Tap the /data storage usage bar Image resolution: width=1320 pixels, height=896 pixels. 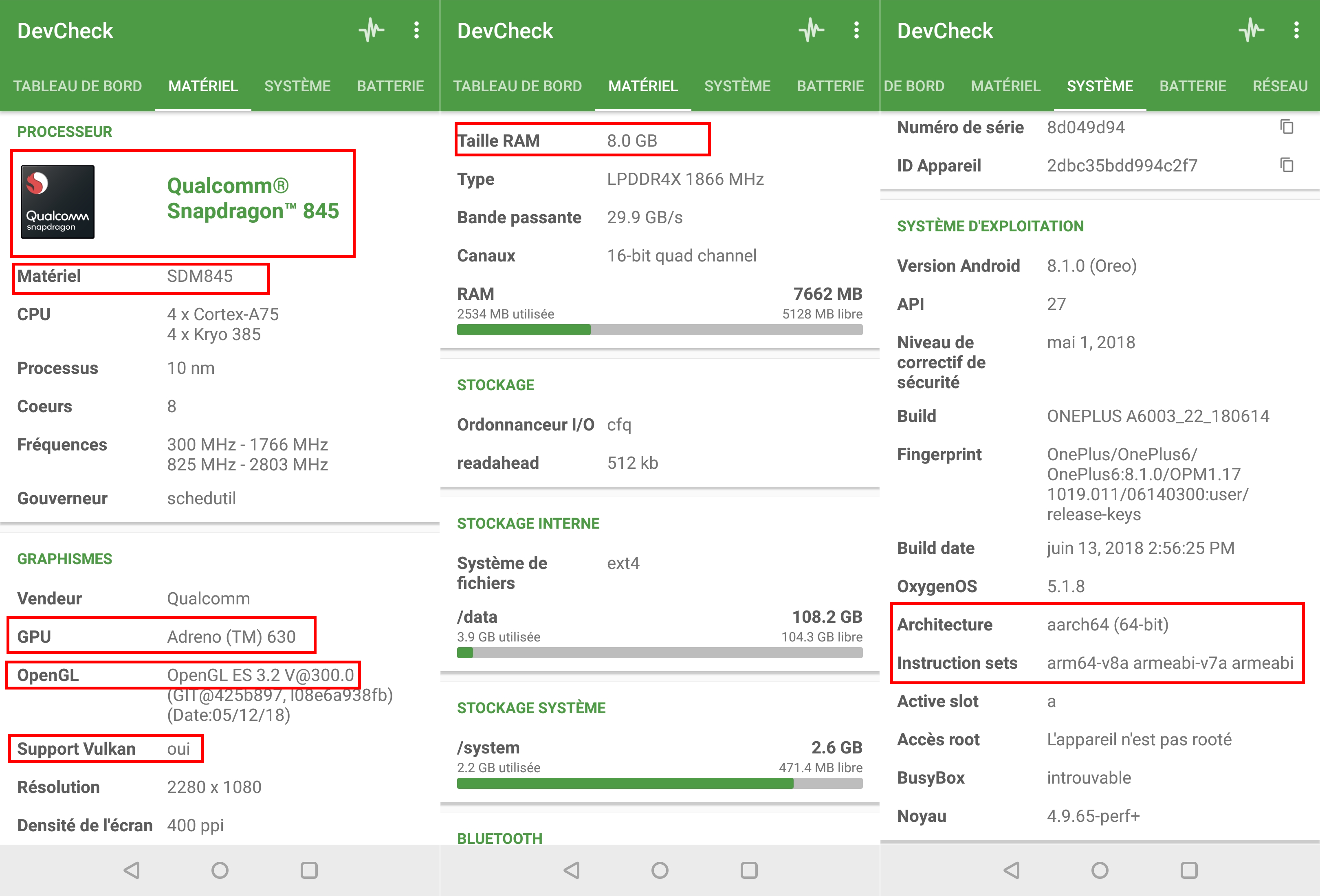click(660, 652)
